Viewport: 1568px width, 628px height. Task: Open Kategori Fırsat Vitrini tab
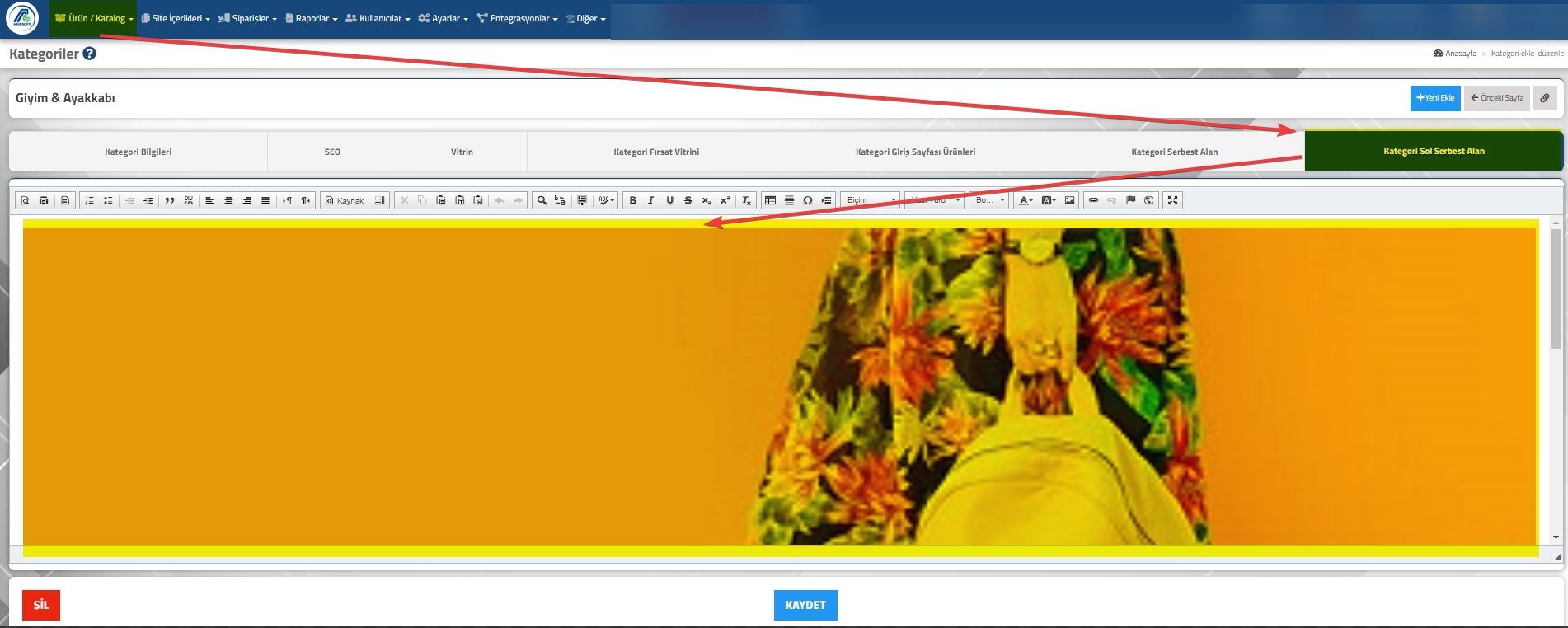coord(656,152)
